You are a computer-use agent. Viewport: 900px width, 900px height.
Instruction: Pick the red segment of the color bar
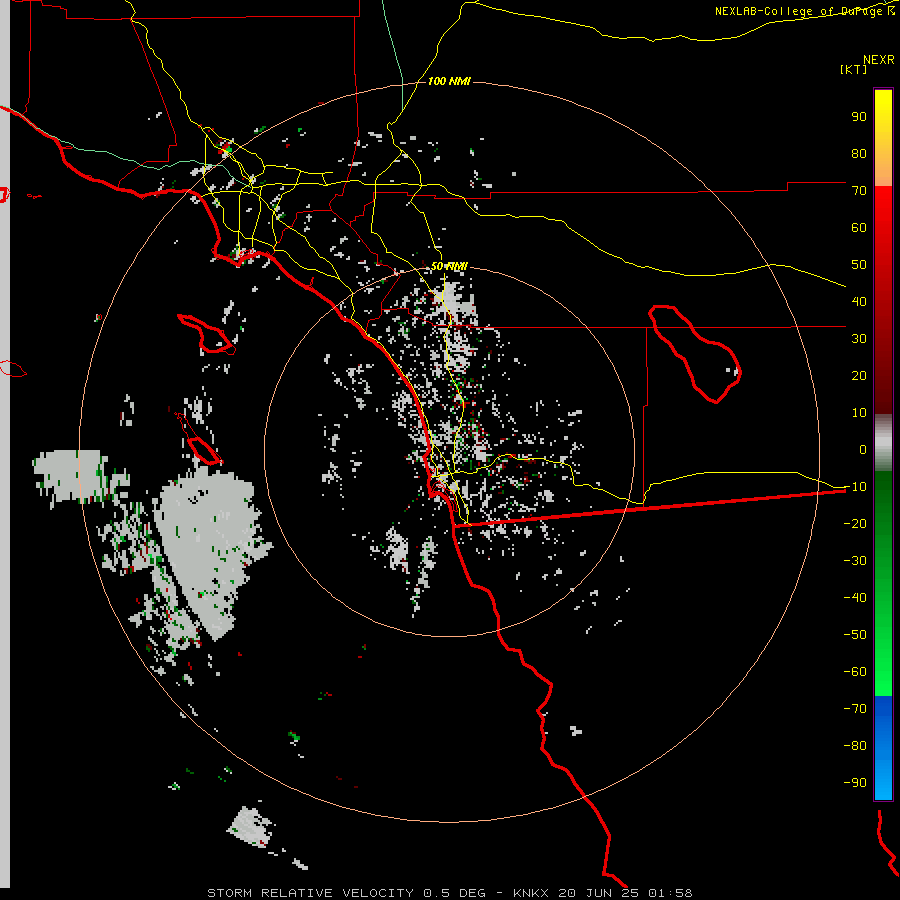click(x=883, y=300)
